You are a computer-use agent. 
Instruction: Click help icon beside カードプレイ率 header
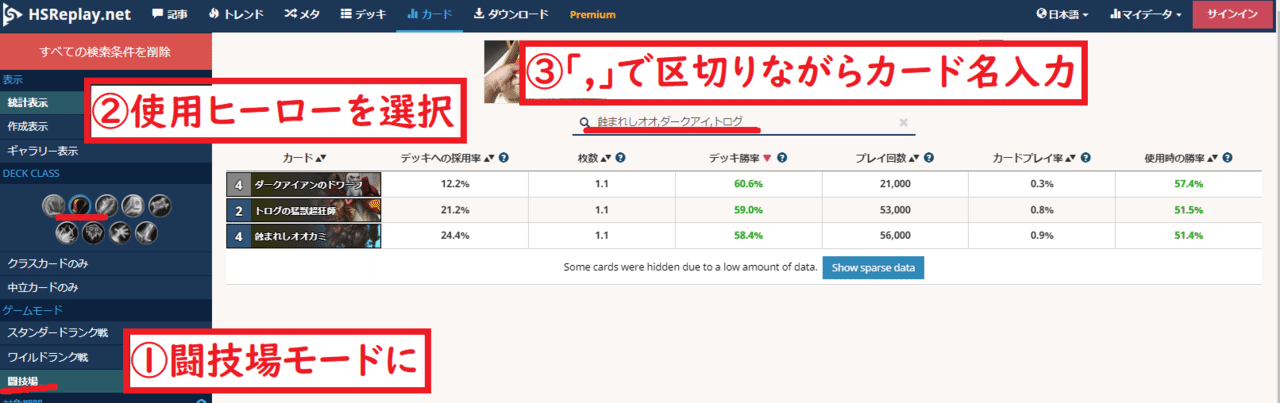1085,158
